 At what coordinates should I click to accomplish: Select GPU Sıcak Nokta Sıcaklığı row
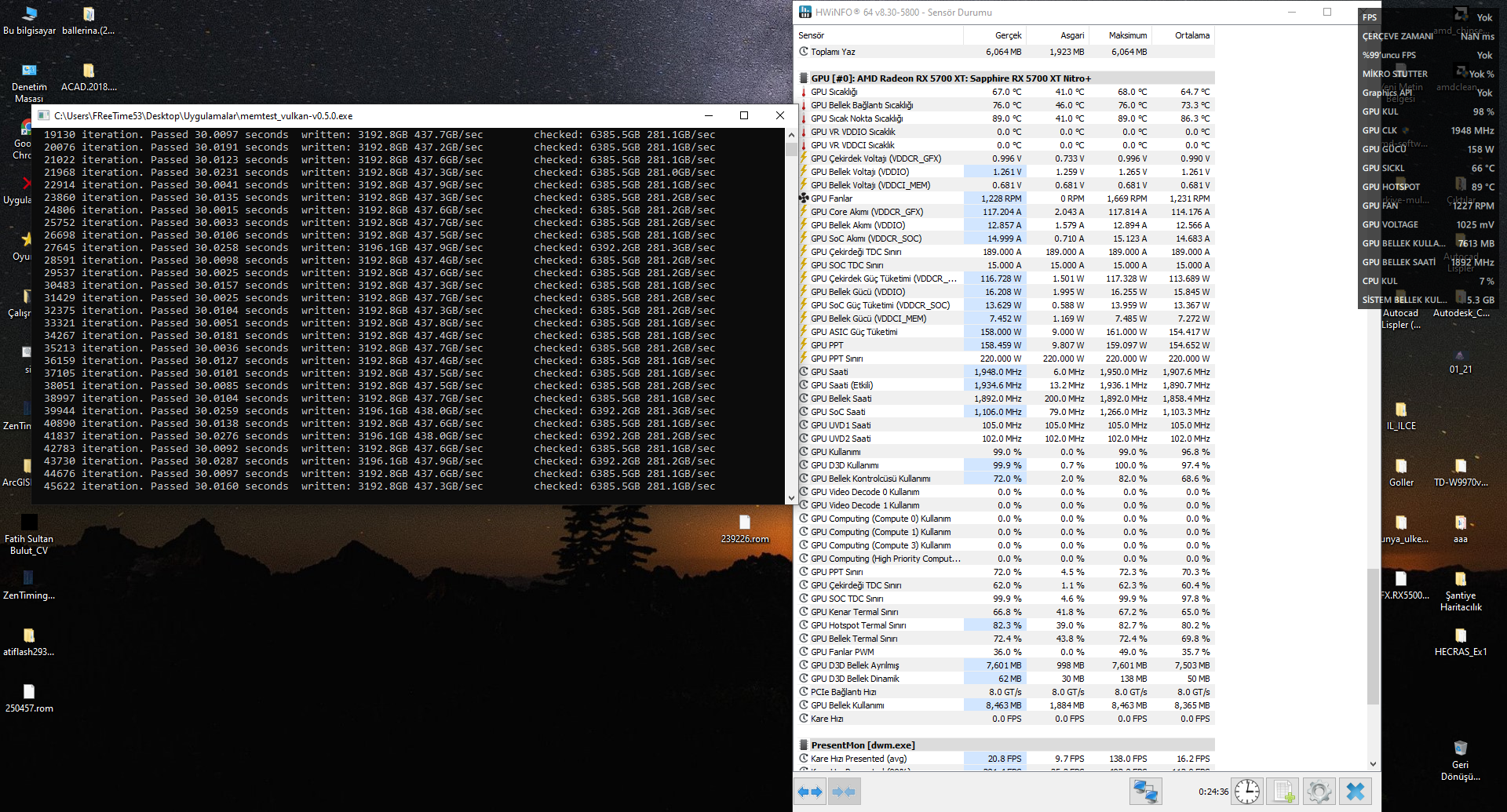coord(1006,118)
